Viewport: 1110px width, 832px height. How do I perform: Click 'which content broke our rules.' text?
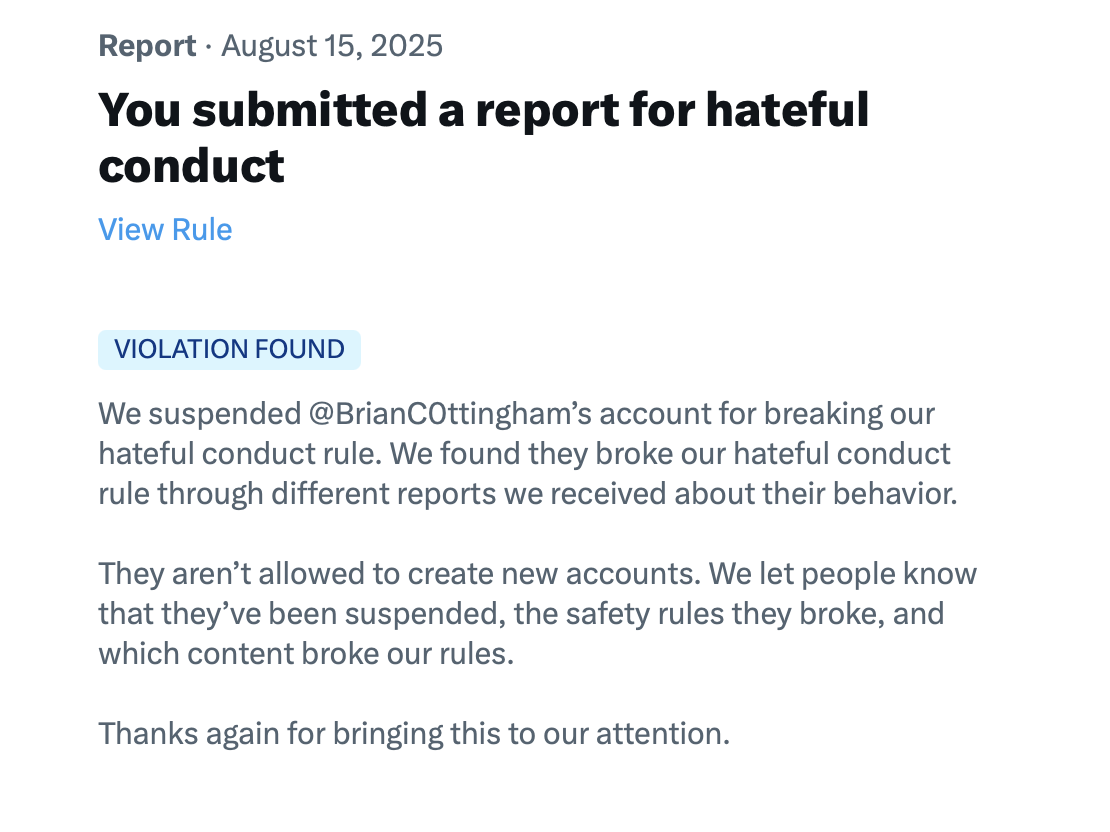305,653
